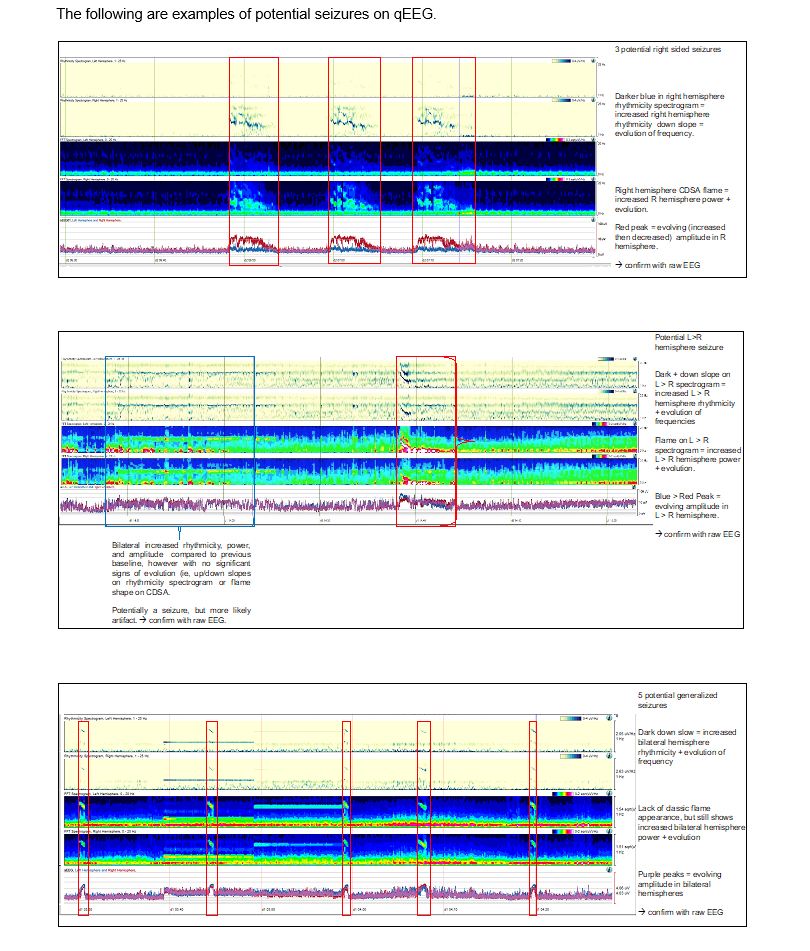Click the Right Hemisphere FFT spectrogram plot in right-sided seizures figure
The image size is (810, 951).
point(328,198)
